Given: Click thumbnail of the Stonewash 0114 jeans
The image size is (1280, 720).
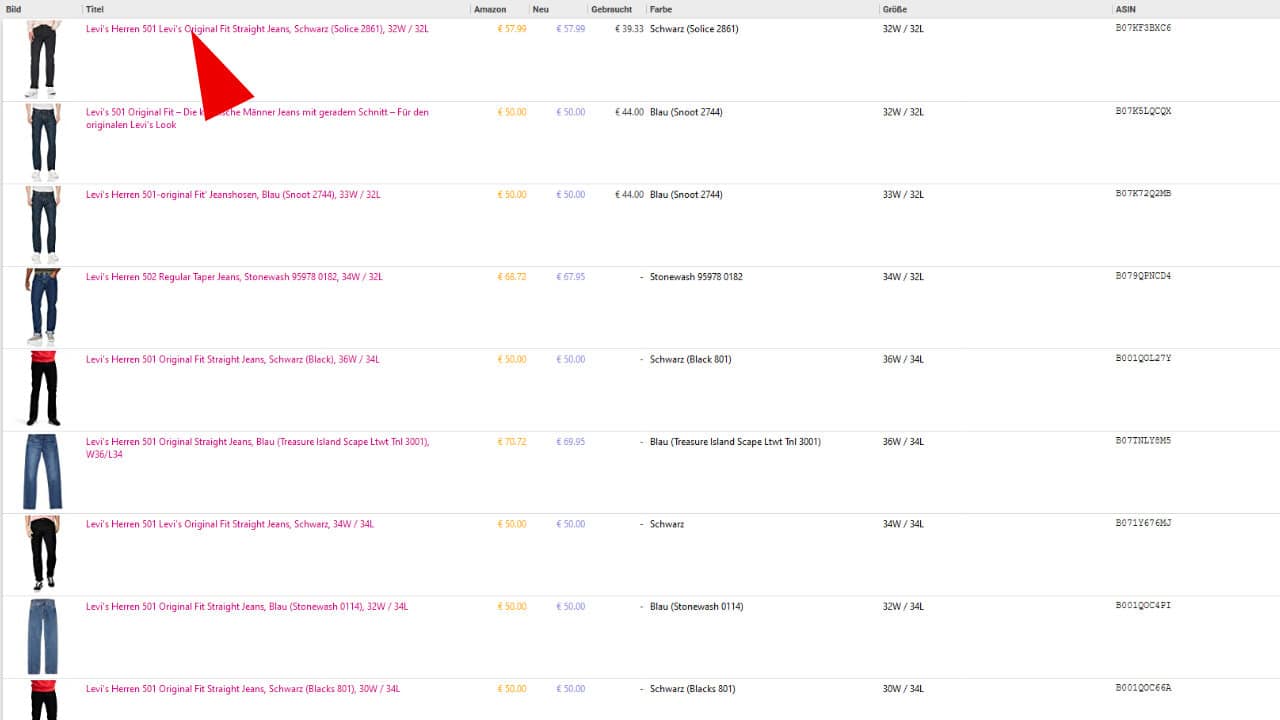Looking at the screenshot, I should tap(43, 637).
